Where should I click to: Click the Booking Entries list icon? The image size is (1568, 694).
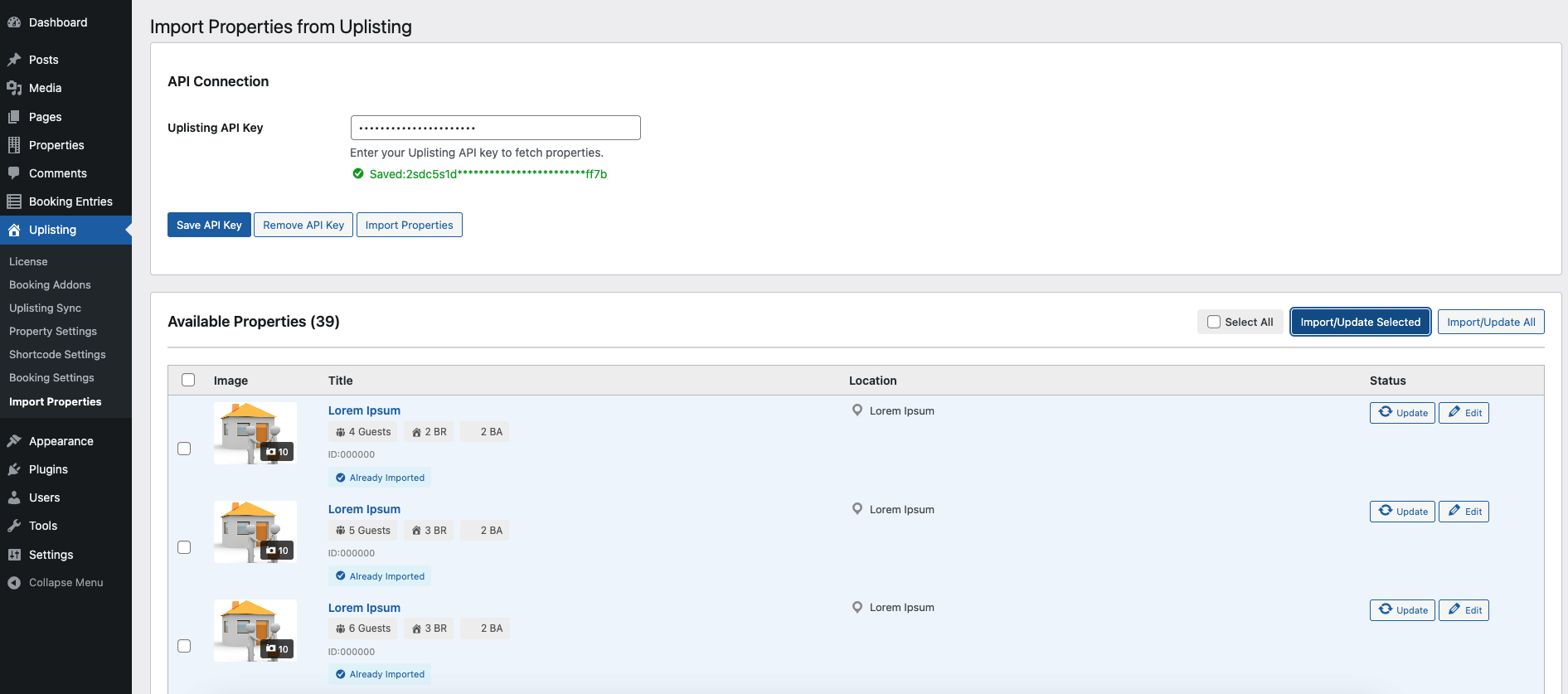[14, 201]
